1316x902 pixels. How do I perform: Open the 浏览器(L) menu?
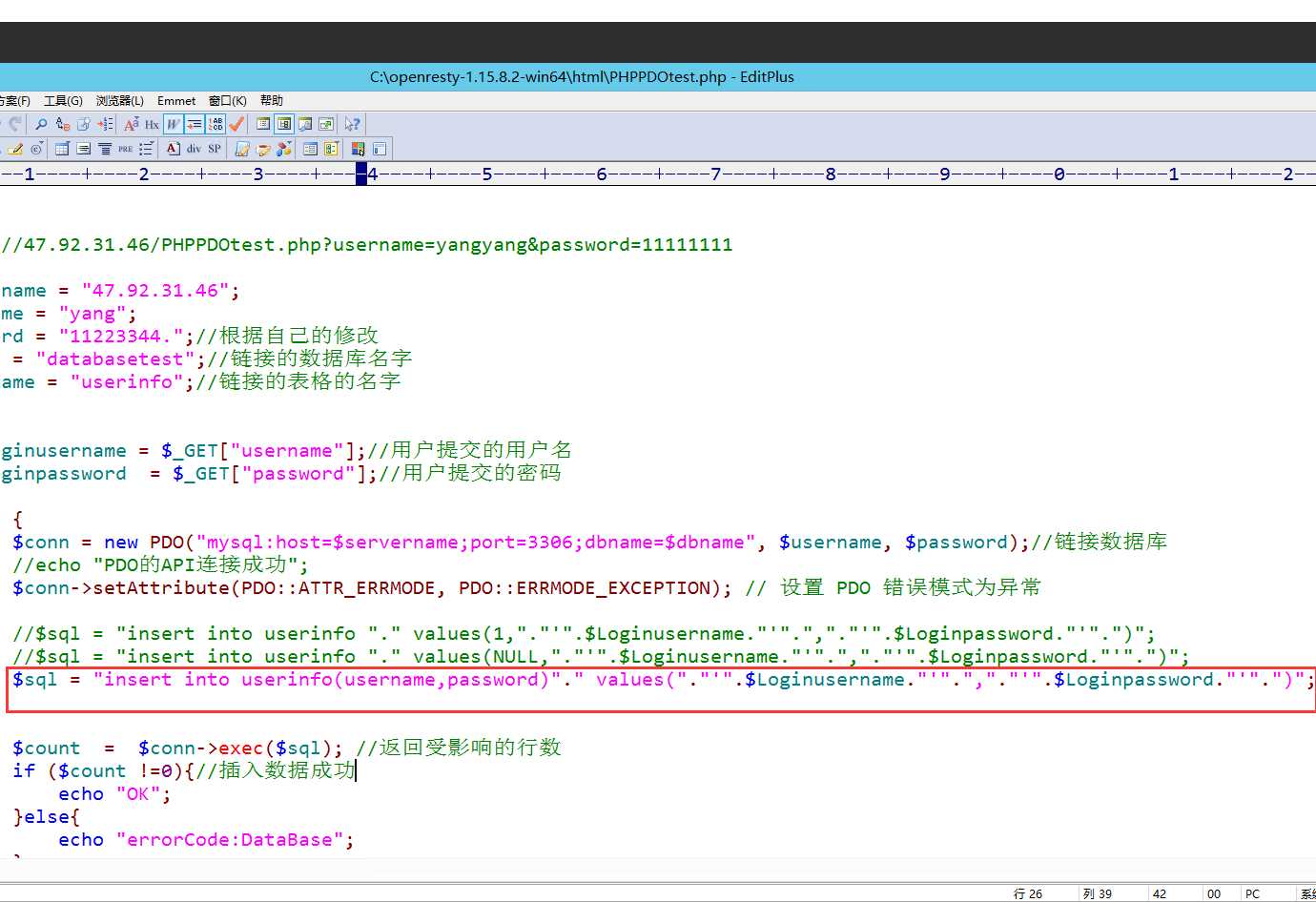click(120, 100)
